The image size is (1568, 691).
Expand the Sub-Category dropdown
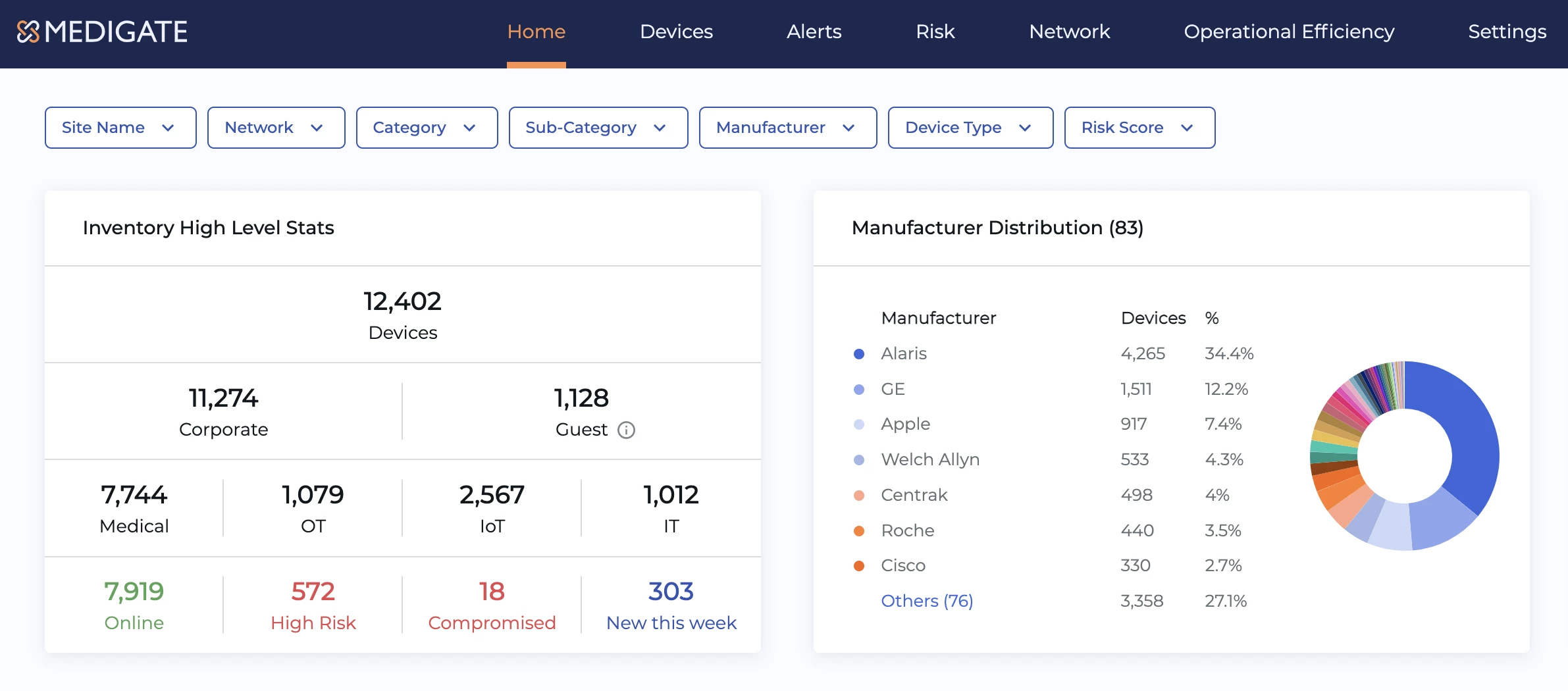click(x=598, y=128)
